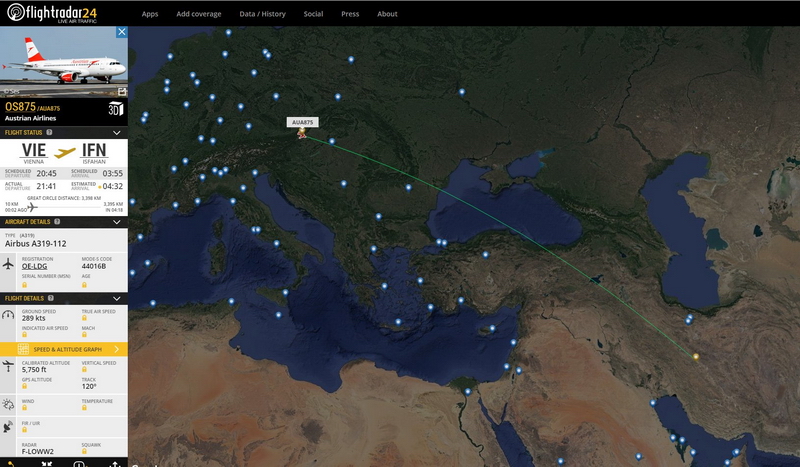The height and width of the screenshot is (467, 800).
Task: Click the weather icon beside Wind
Action: (x=8, y=404)
